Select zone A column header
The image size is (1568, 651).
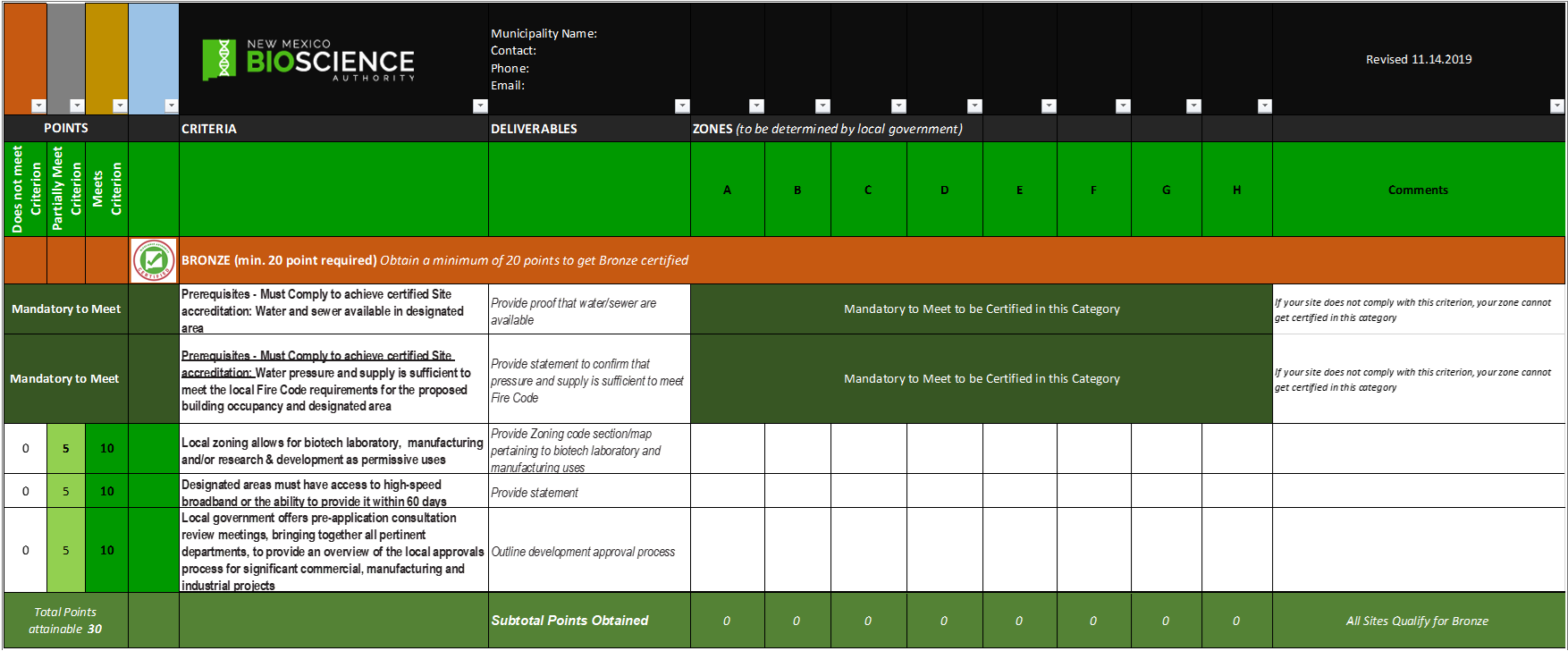[x=728, y=189]
